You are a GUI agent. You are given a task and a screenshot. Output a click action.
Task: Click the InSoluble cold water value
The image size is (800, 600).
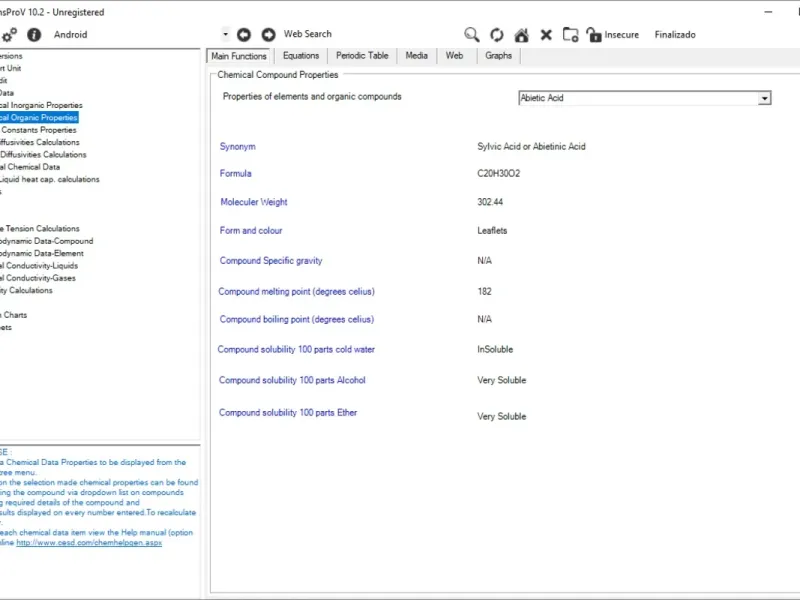click(x=495, y=349)
